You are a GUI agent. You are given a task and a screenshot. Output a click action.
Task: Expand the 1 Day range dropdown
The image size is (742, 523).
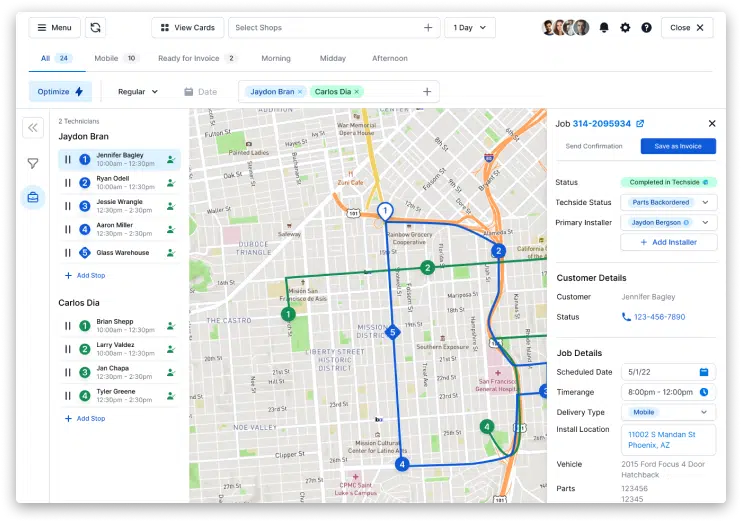[x=469, y=28]
